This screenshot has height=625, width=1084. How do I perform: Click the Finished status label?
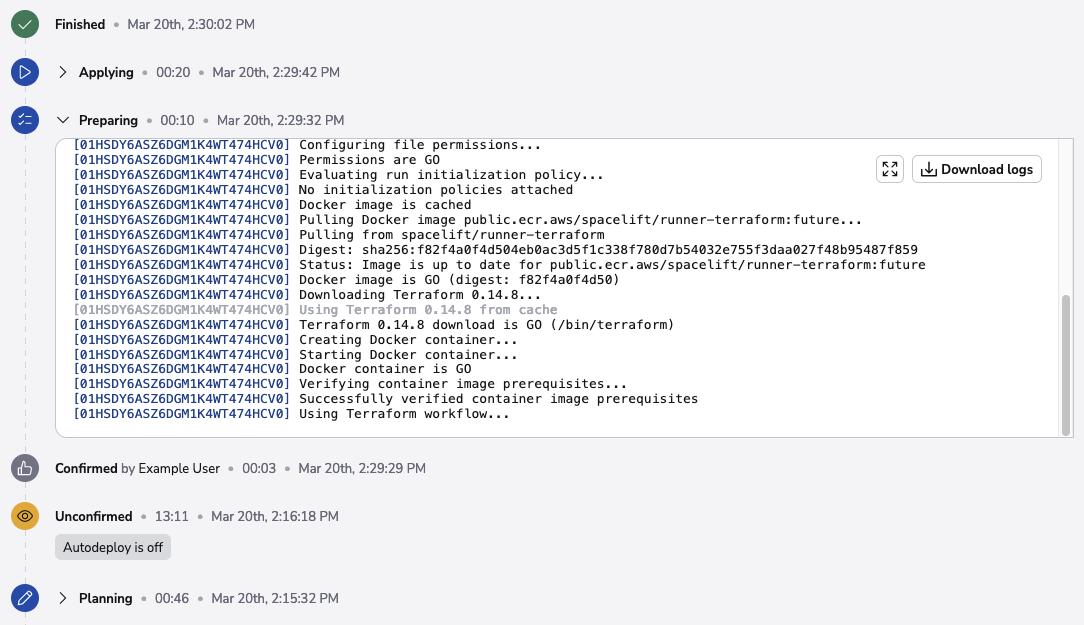[x=80, y=24]
